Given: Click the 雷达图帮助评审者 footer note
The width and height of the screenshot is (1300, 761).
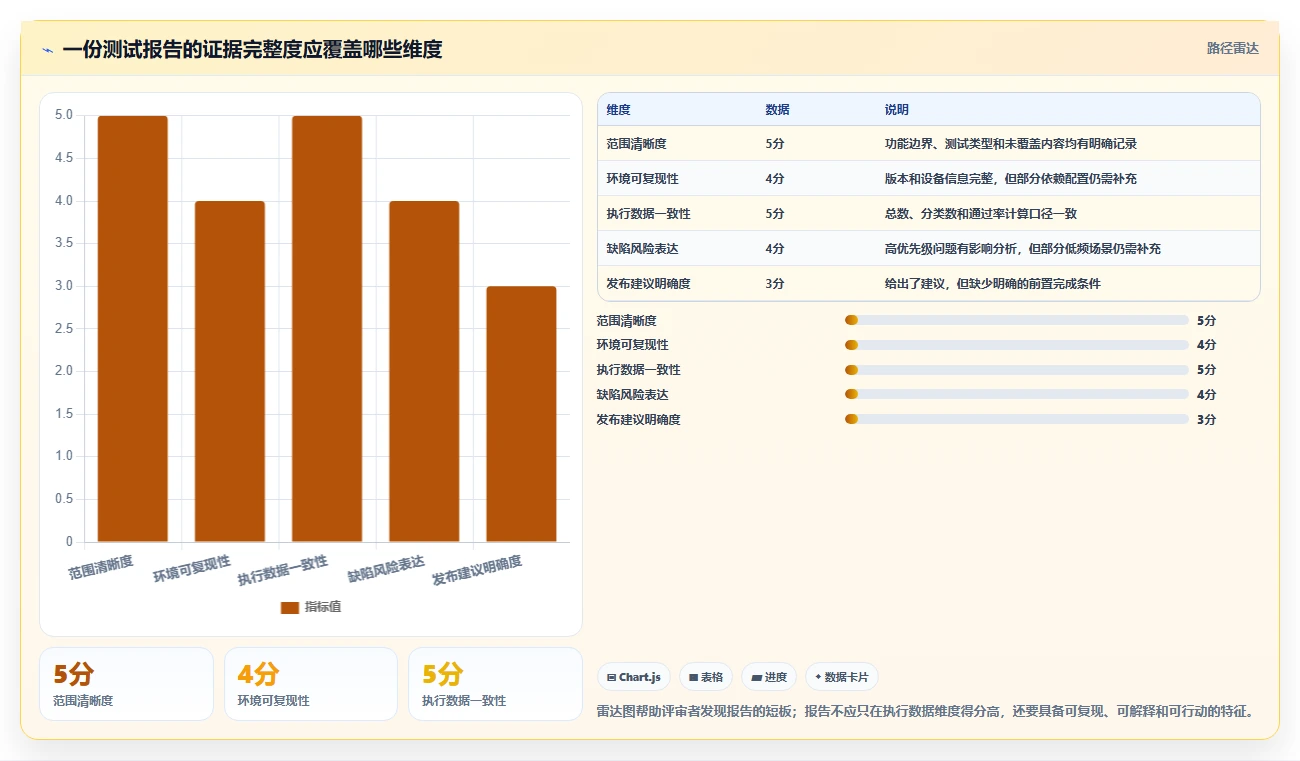Looking at the screenshot, I should (x=925, y=712).
